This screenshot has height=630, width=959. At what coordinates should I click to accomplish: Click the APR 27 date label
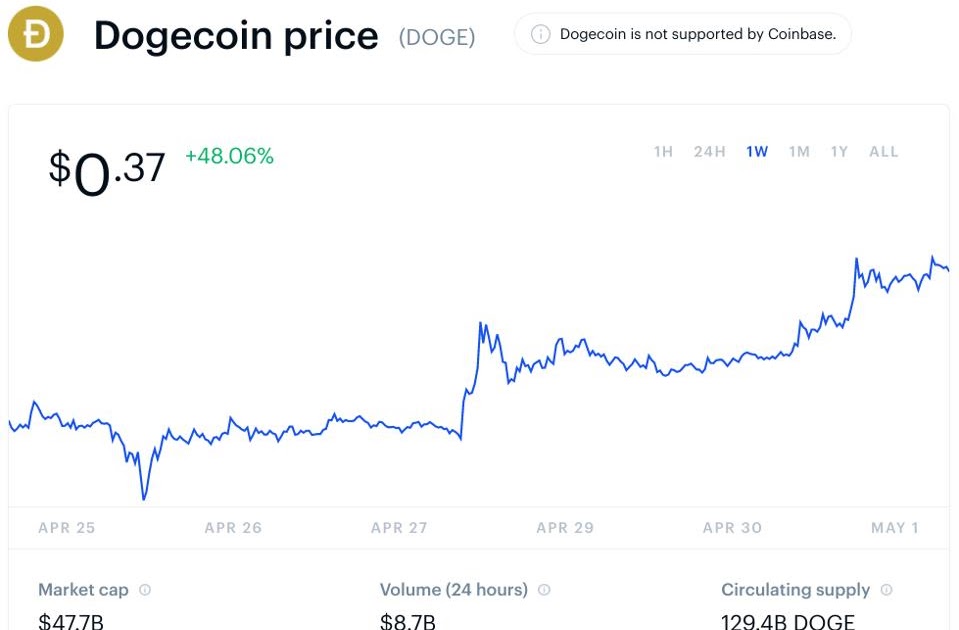(399, 528)
